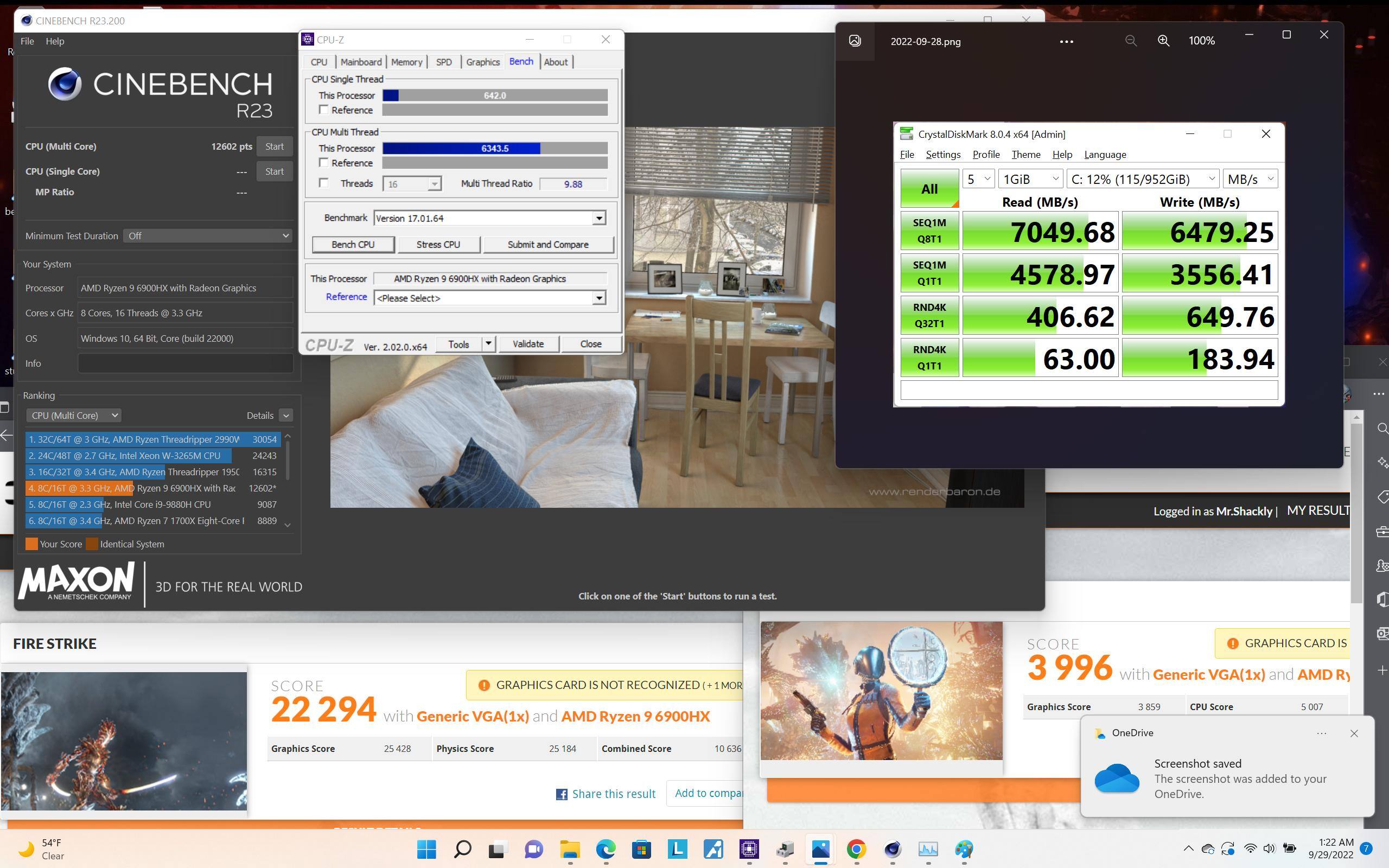Enable Reference checkbox under CPU Multi Thread
The width and height of the screenshot is (1389, 868).
pos(324,162)
